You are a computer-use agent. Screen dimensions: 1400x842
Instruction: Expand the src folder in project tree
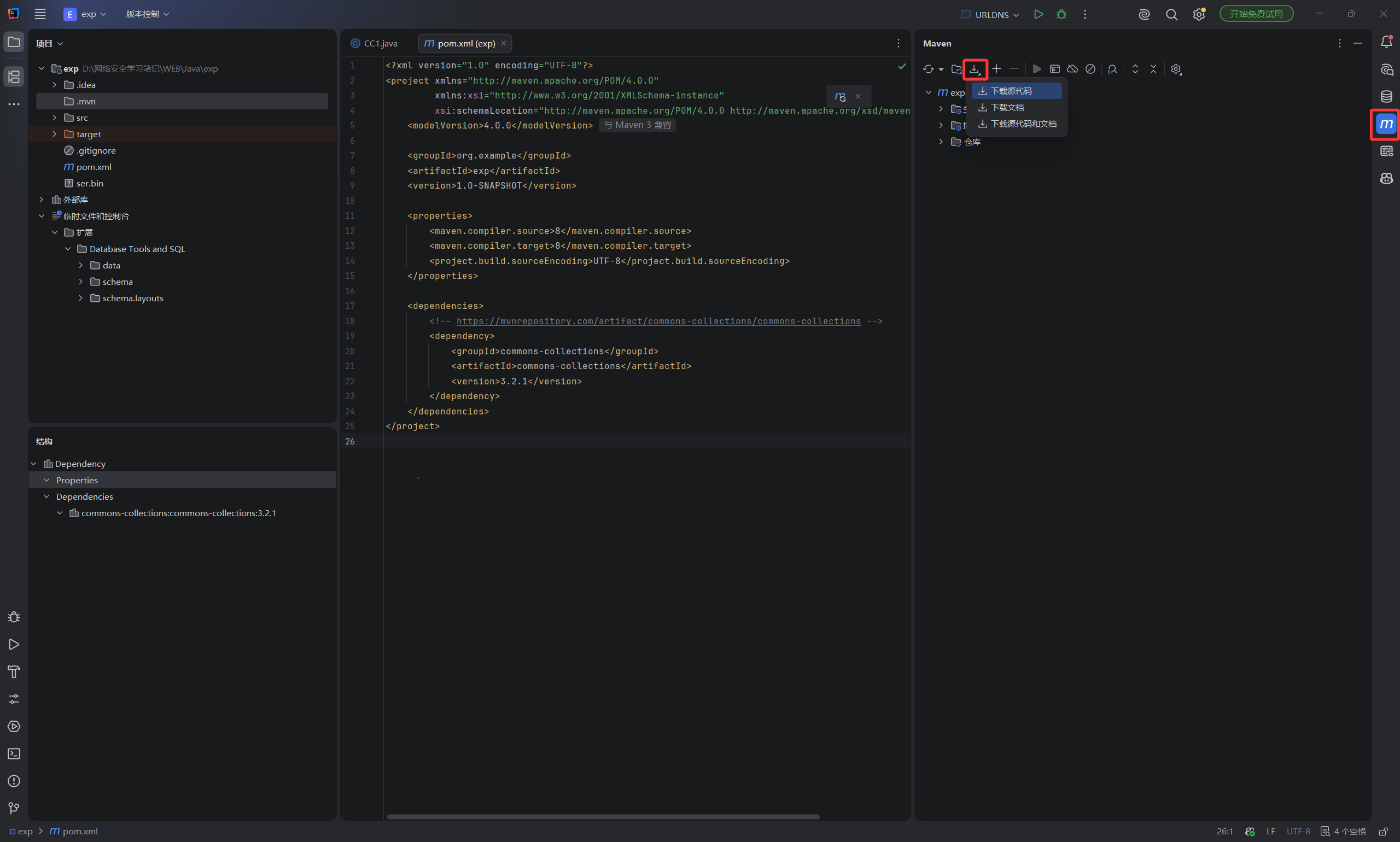point(55,118)
